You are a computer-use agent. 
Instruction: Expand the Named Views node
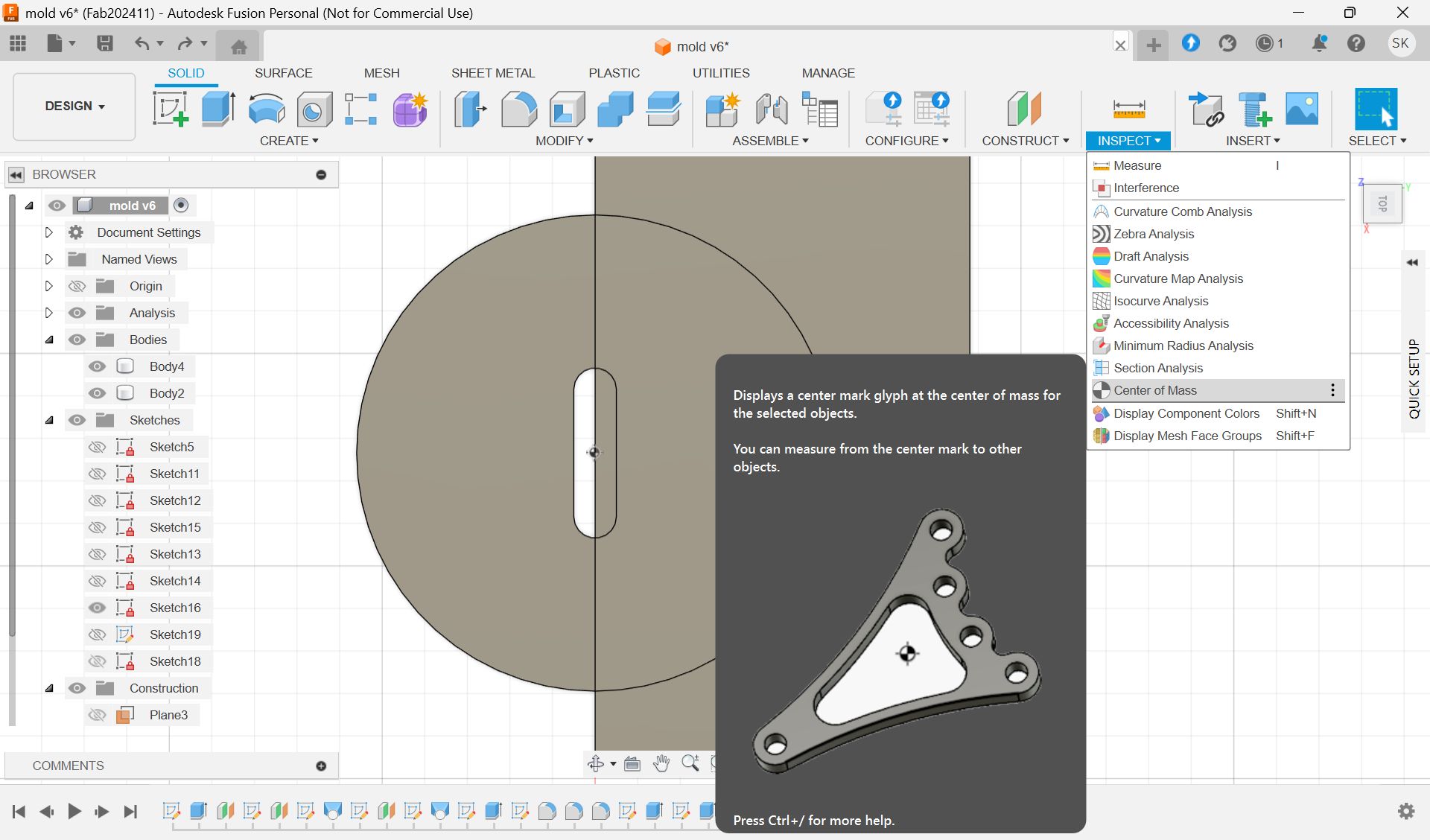pos(49,259)
